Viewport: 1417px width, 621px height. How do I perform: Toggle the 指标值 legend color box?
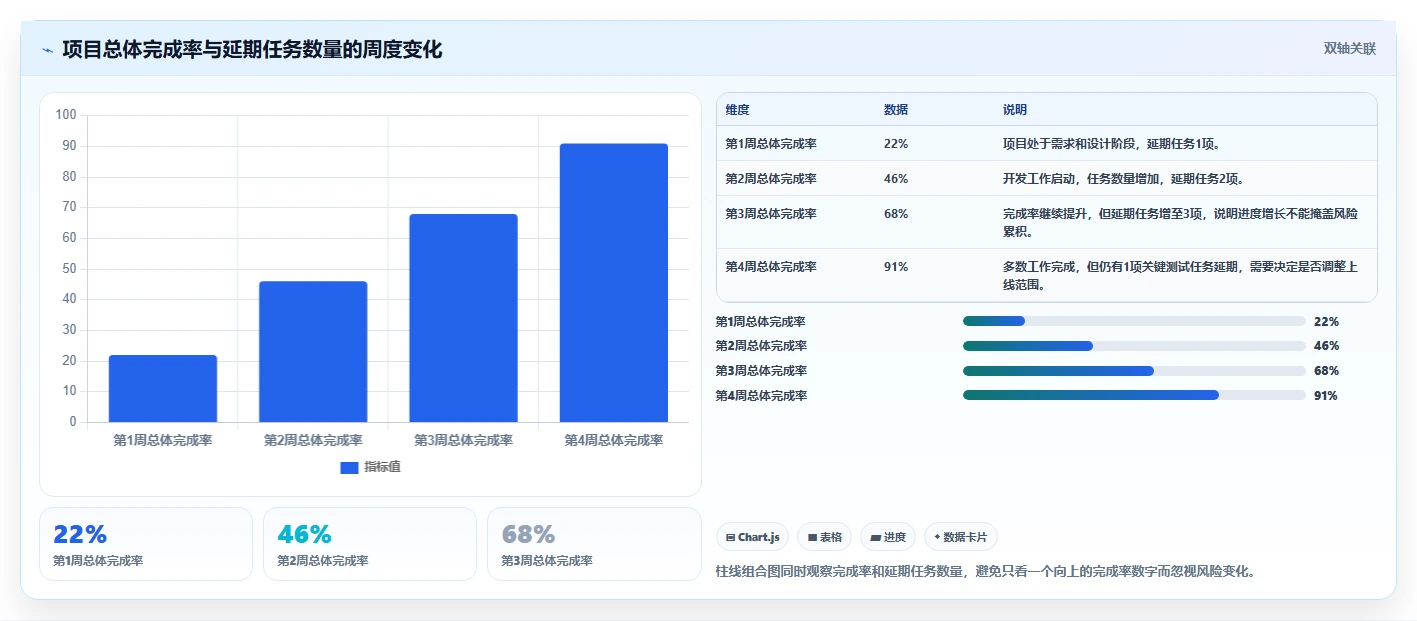349,468
